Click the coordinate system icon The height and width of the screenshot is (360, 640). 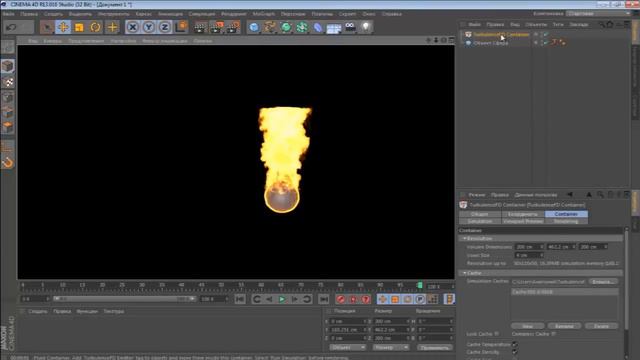click(x=181, y=27)
